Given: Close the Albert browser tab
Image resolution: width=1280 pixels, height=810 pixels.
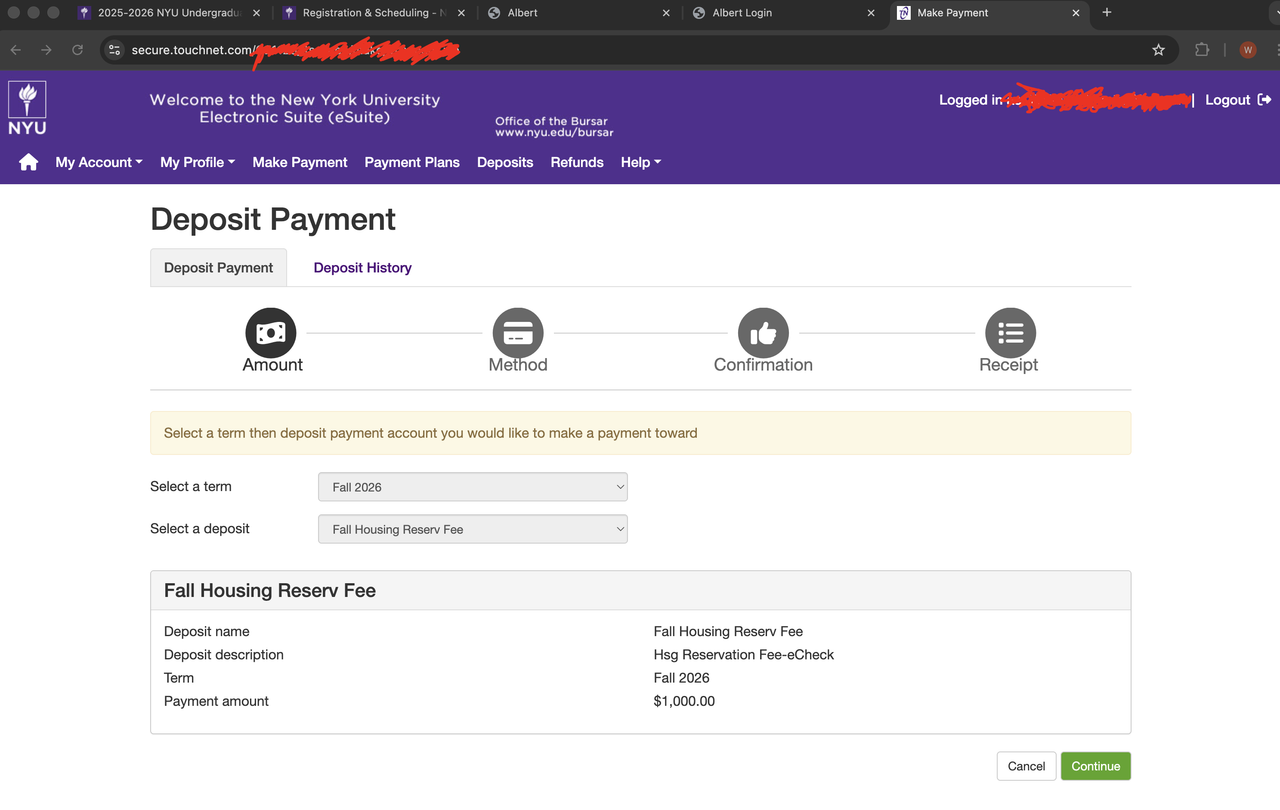Looking at the screenshot, I should (x=666, y=13).
